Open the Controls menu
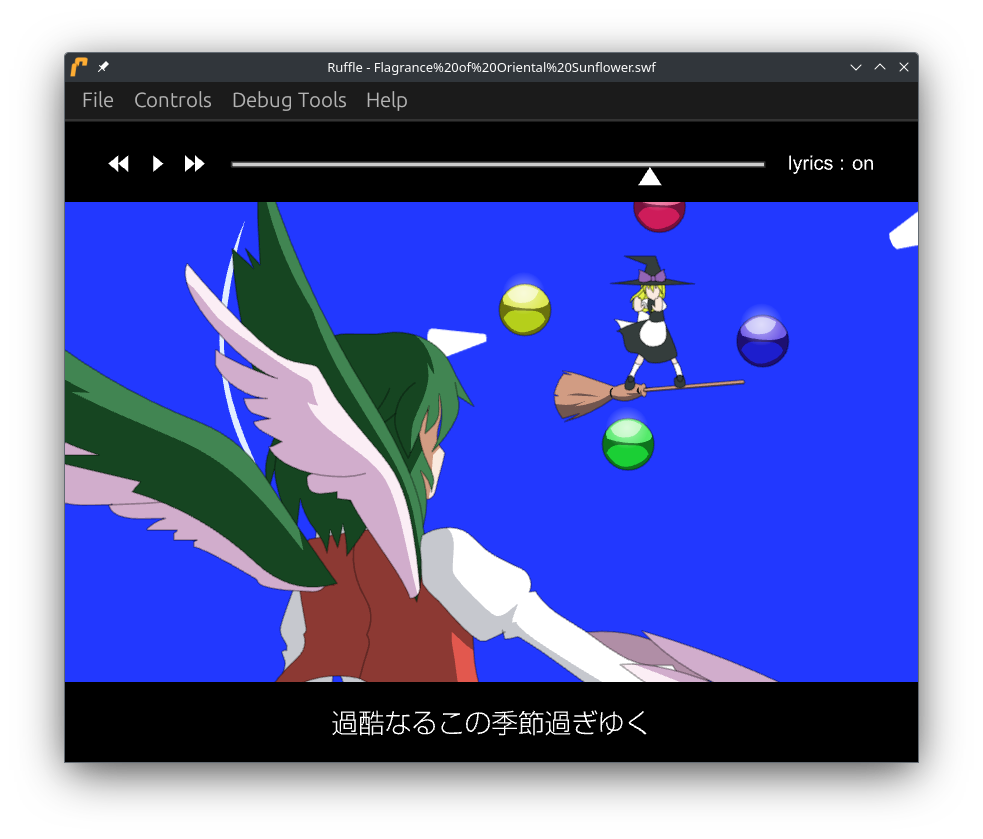Screen dimensions: 983x839 (172, 100)
